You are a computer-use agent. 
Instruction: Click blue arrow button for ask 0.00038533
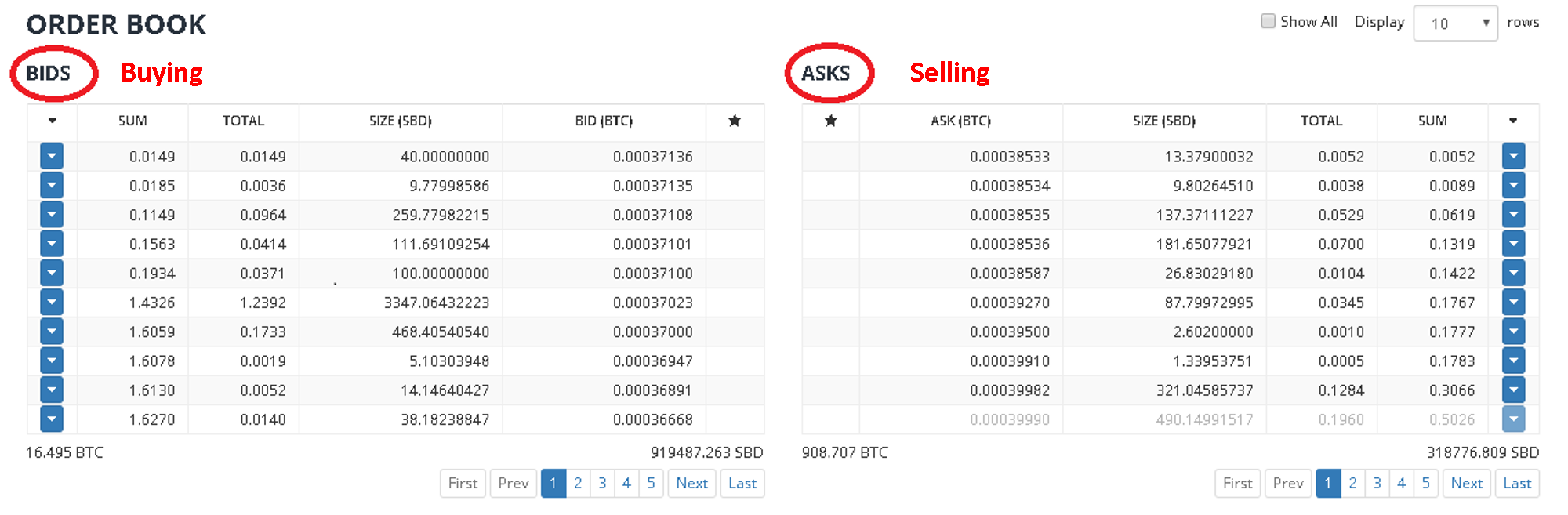click(x=1513, y=156)
